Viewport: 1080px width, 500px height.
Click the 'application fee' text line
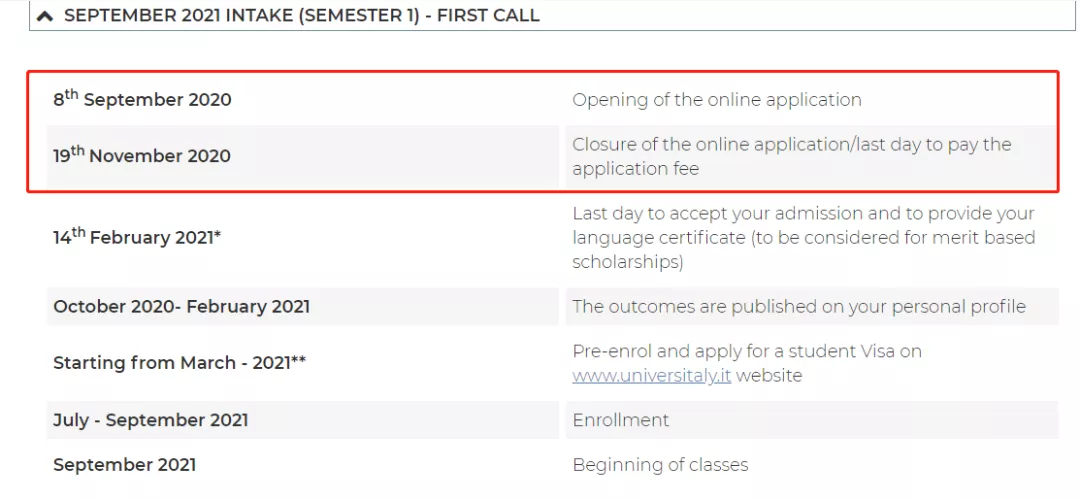point(635,168)
